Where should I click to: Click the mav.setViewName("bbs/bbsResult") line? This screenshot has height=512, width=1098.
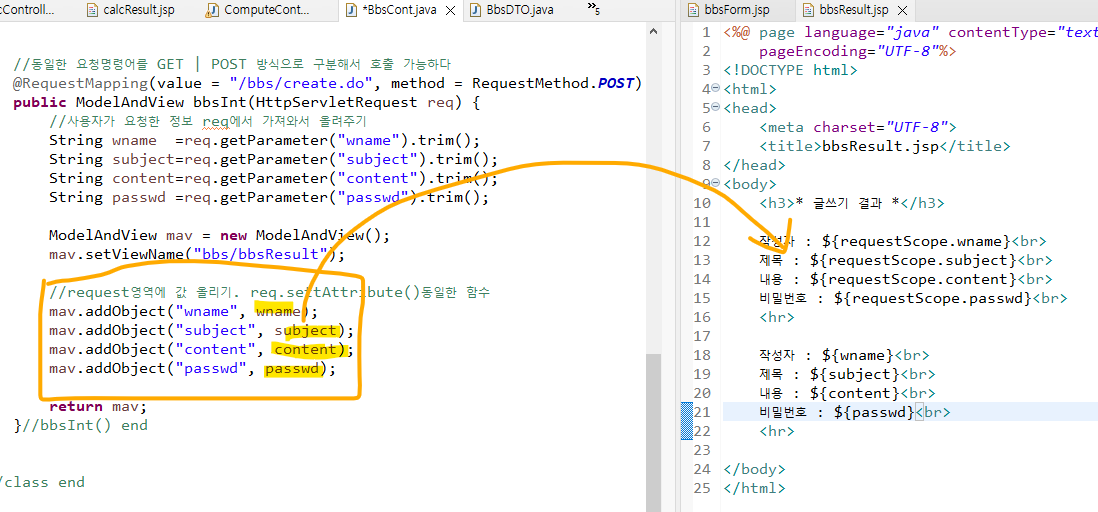point(197,254)
